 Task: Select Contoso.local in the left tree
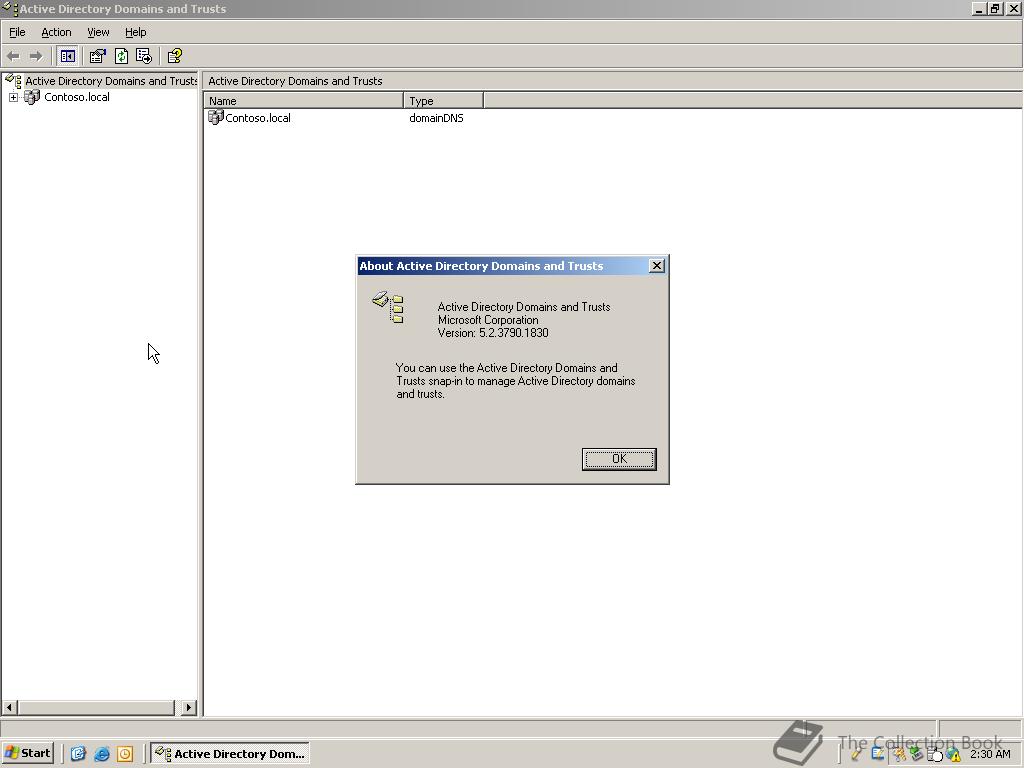point(77,97)
